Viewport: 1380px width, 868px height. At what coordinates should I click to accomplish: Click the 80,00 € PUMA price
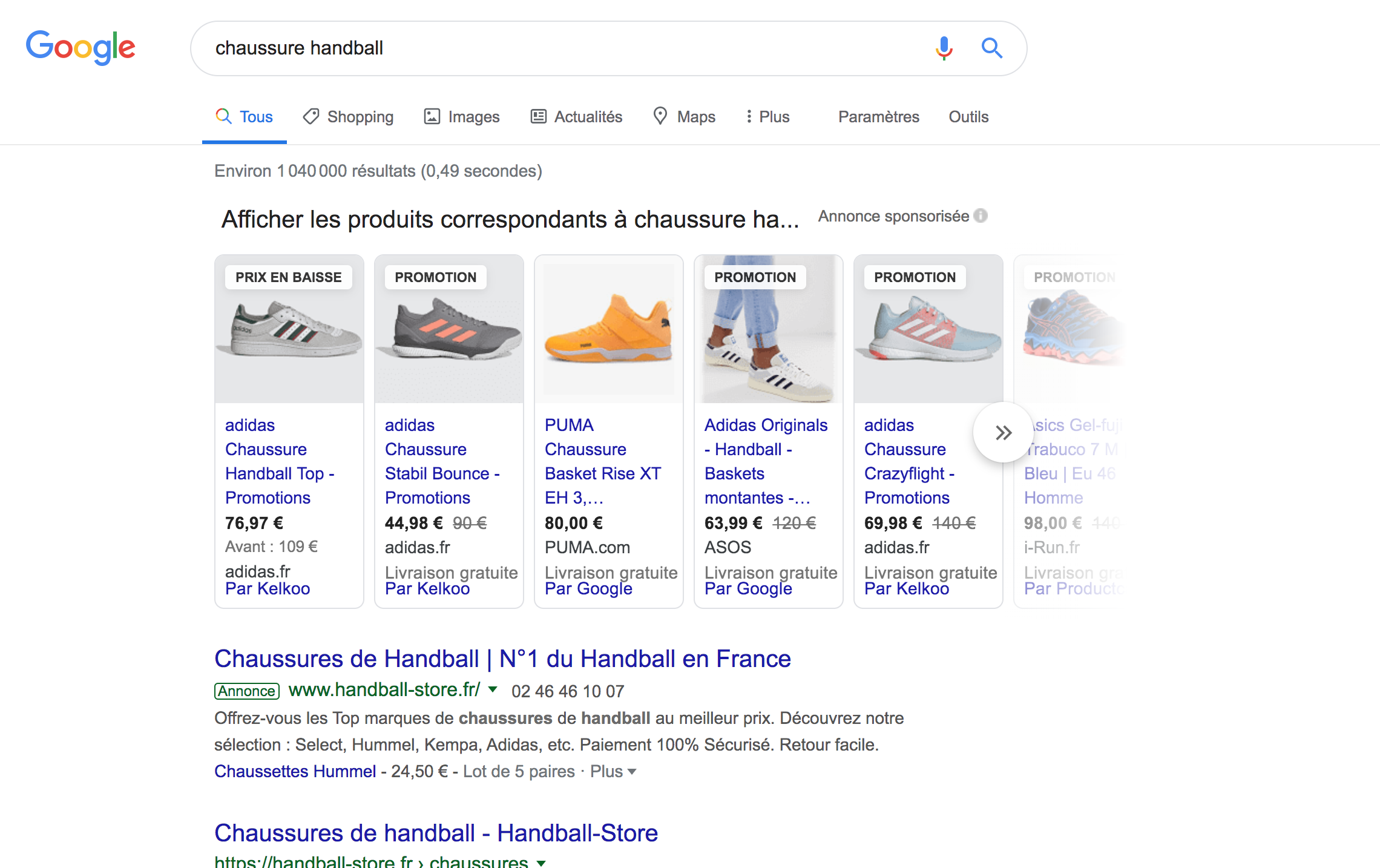click(x=574, y=523)
